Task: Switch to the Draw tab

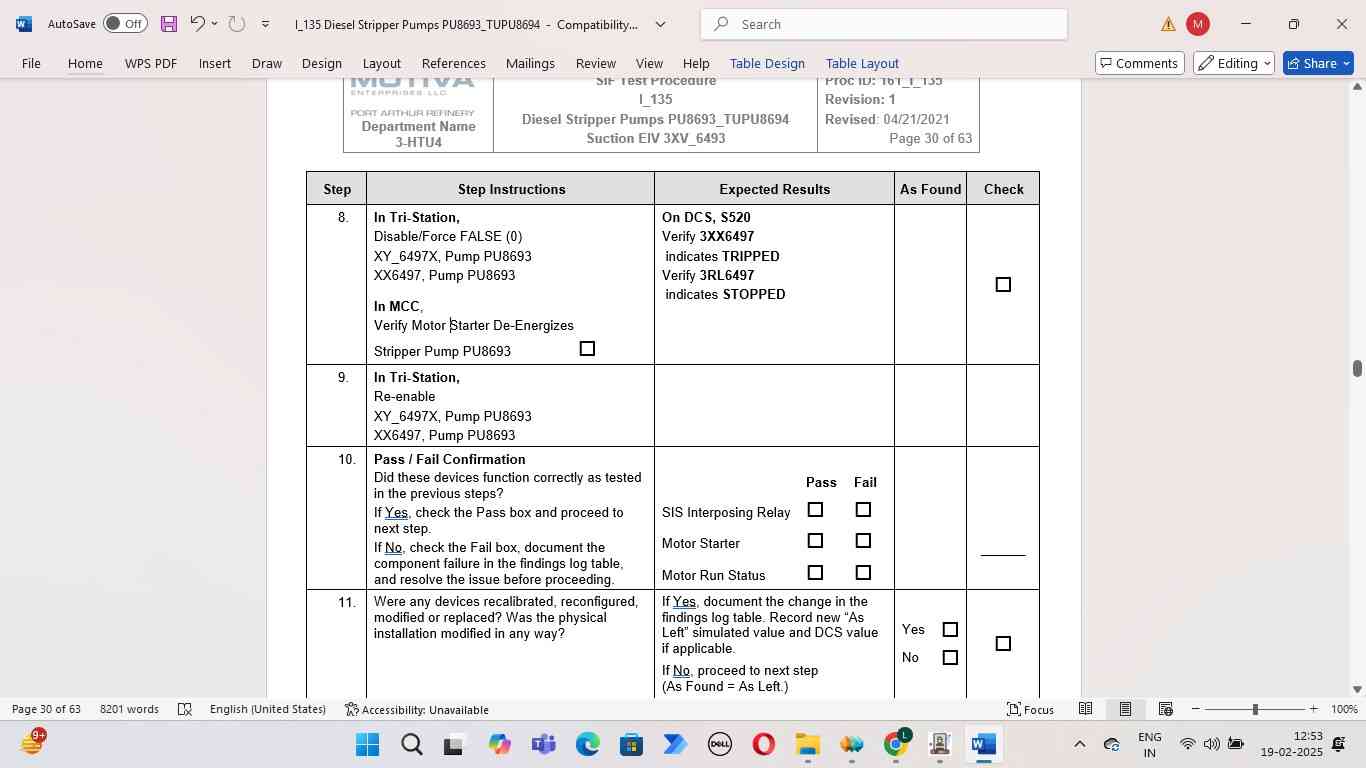Action: point(266,63)
